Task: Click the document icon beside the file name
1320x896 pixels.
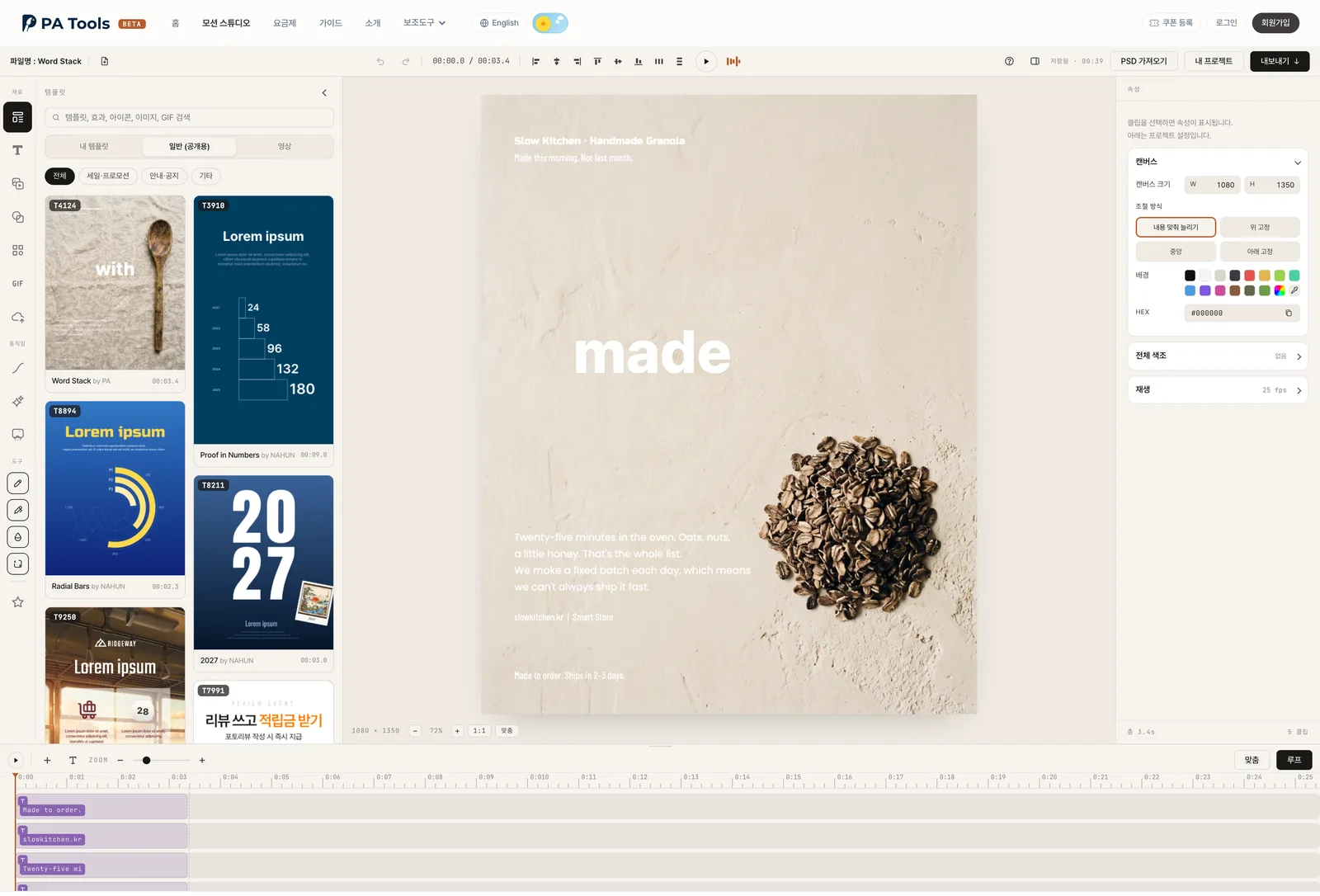Action: point(105,61)
